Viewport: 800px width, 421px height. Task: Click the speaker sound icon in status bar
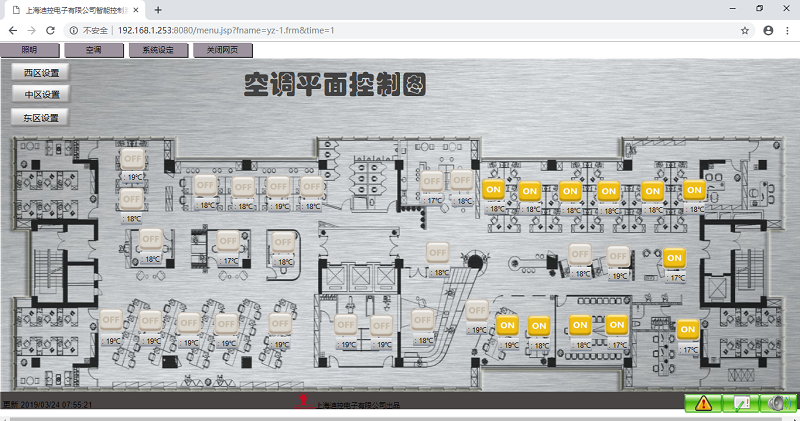click(x=778, y=403)
